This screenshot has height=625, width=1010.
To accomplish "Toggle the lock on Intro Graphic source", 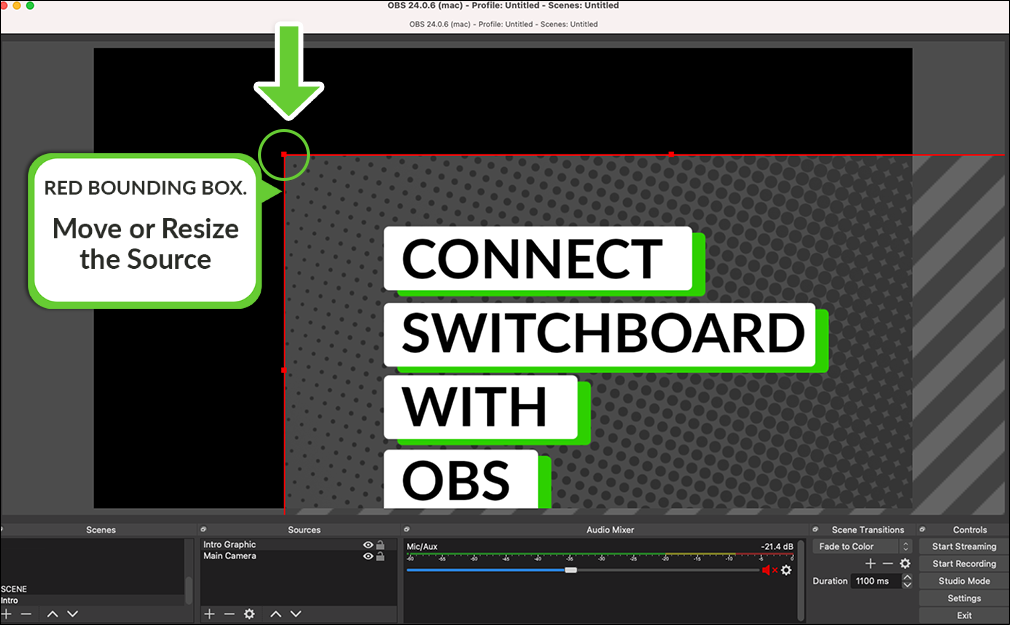I will coord(381,545).
